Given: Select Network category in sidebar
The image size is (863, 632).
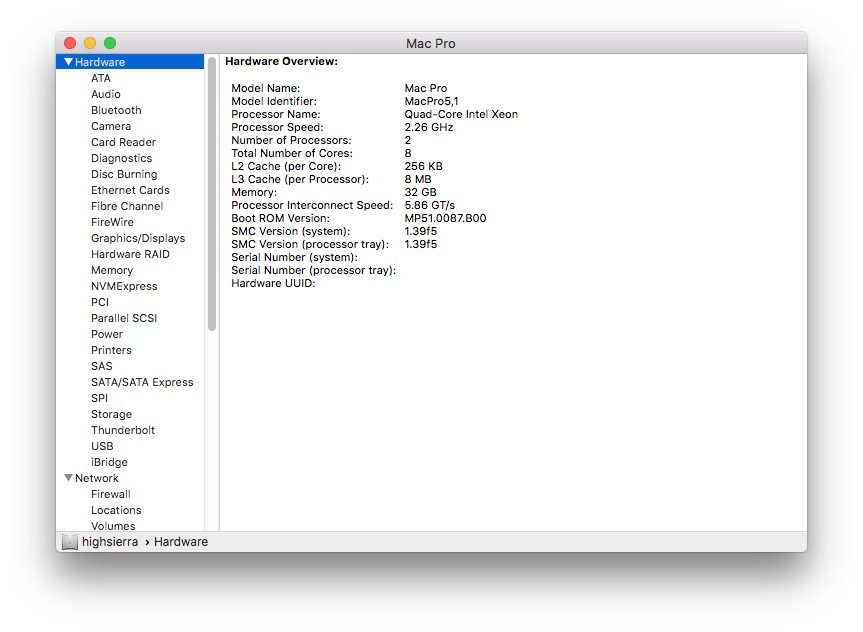Looking at the screenshot, I should coord(96,478).
